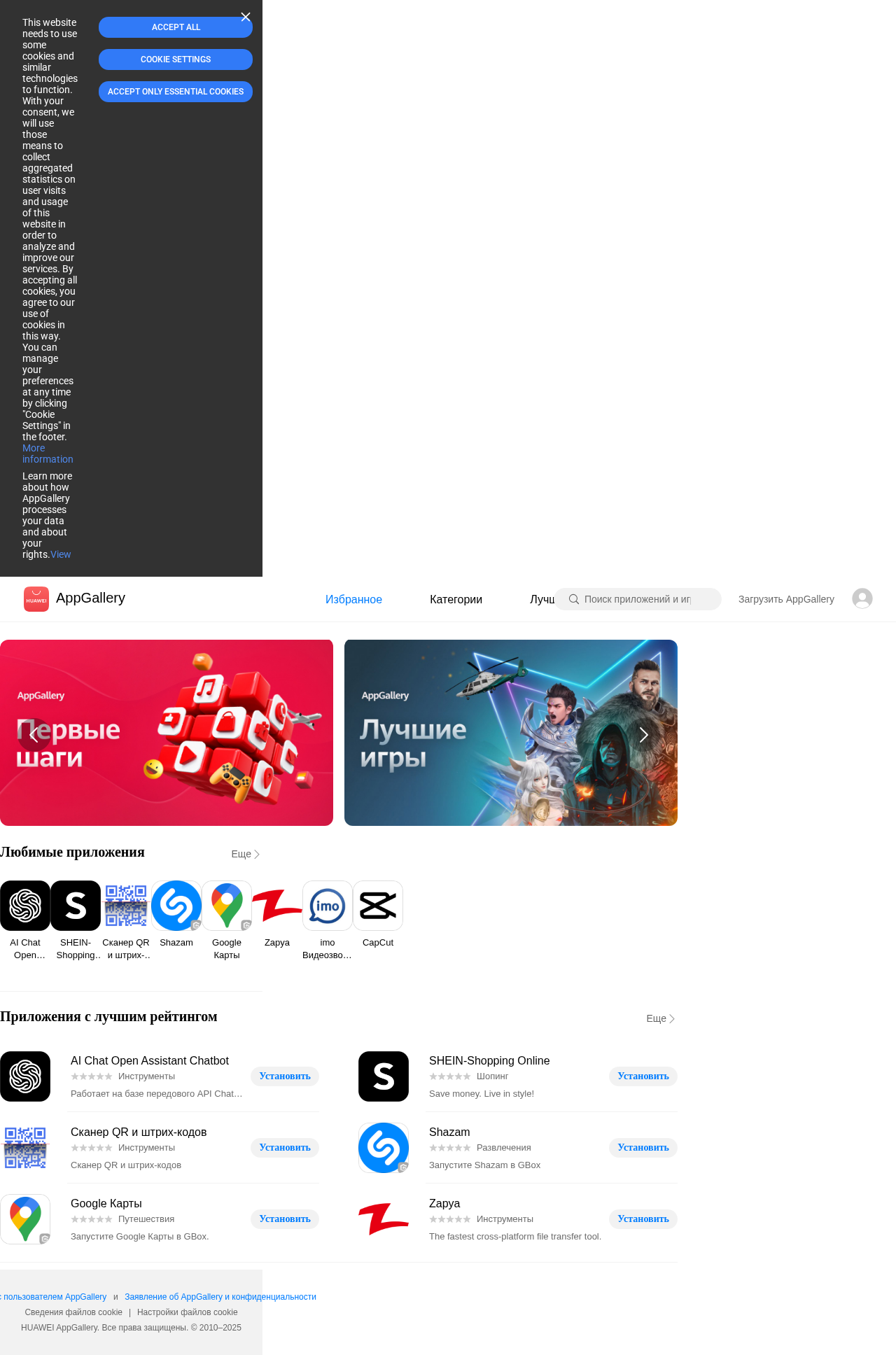Viewport: 896px width, 1355px height.
Task: Open the Лучшие игры banner
Action: 511,733
